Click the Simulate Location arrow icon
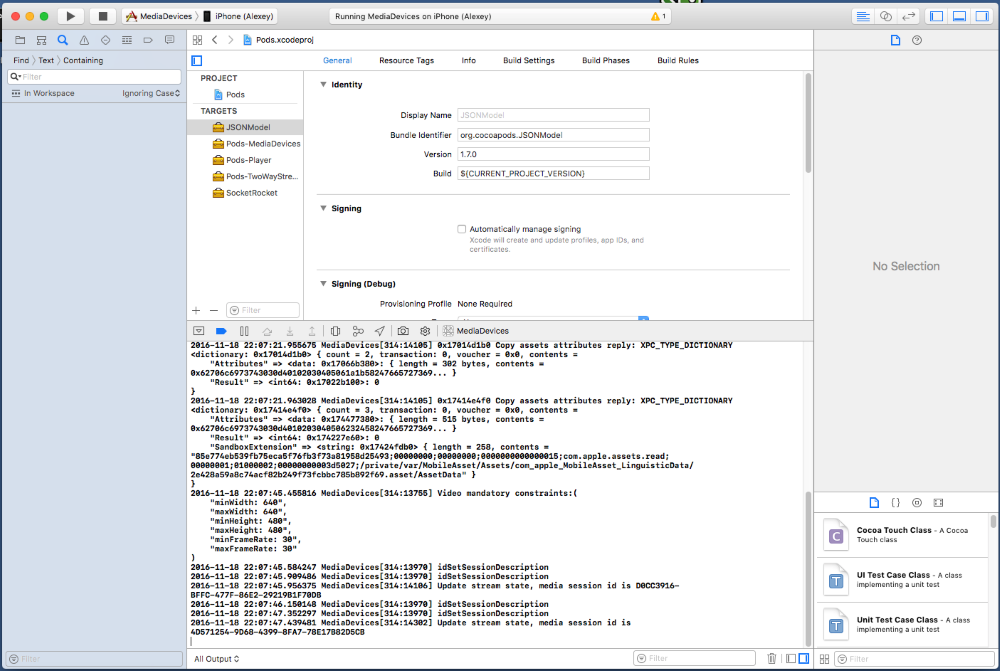 pos(380,331)
